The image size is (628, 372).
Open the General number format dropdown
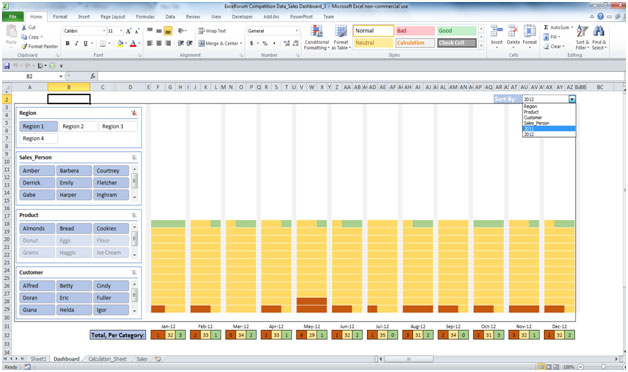(297, 31)
